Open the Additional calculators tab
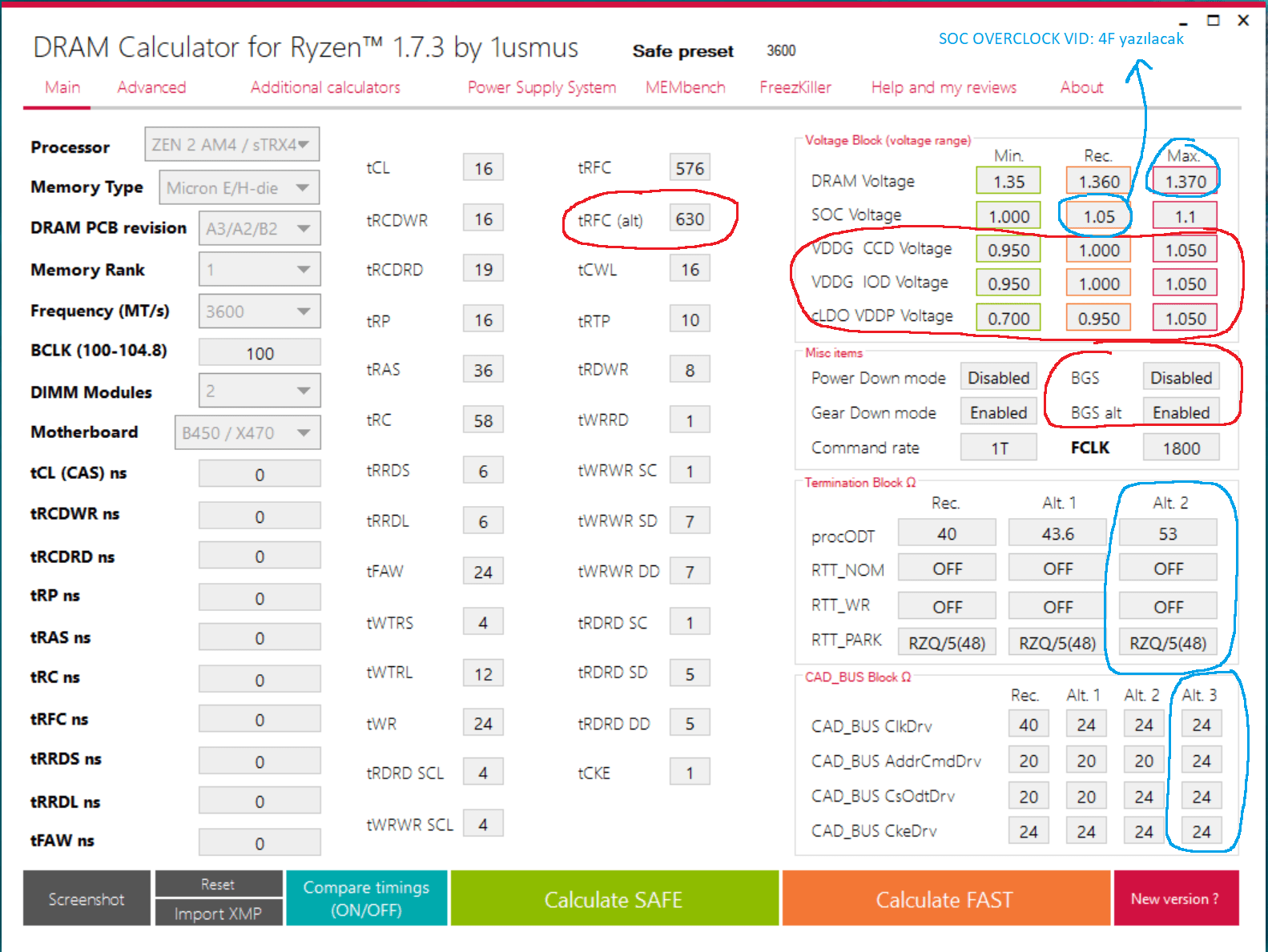Viewport: 1268px width, 952px height. pyautogui.click(x=325, y=87)
